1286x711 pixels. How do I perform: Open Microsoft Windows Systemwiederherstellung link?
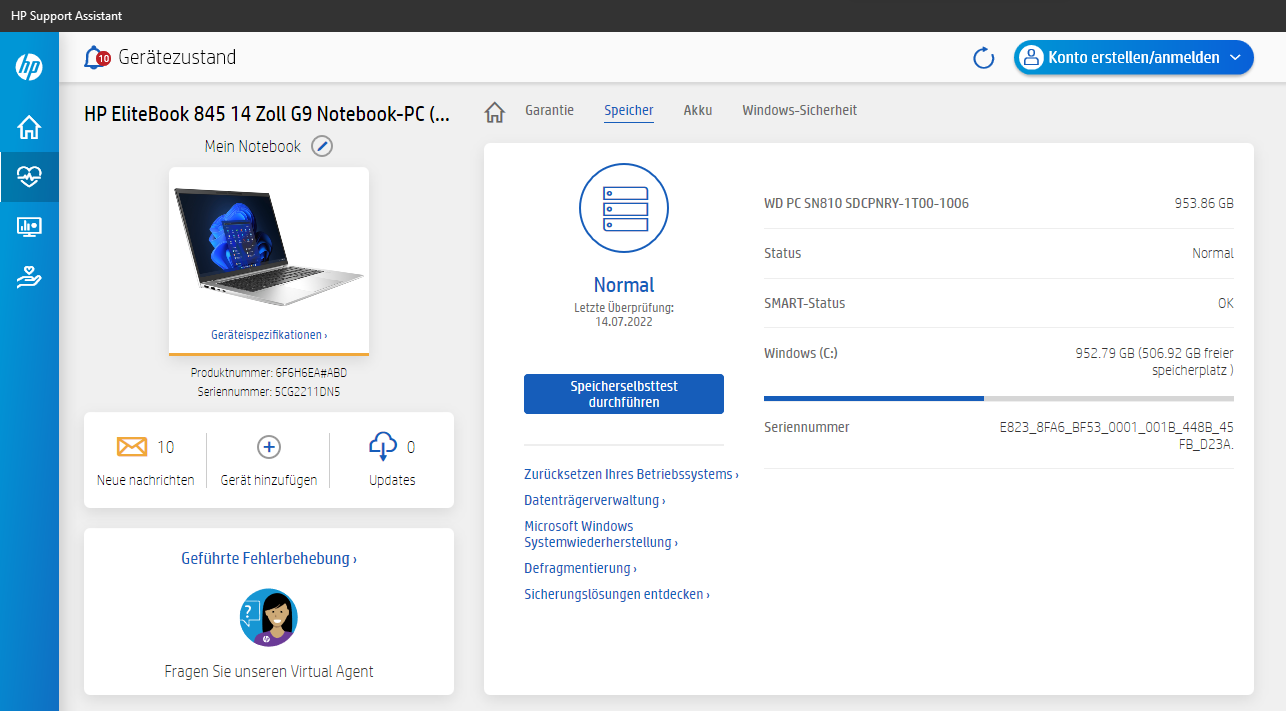601,534
